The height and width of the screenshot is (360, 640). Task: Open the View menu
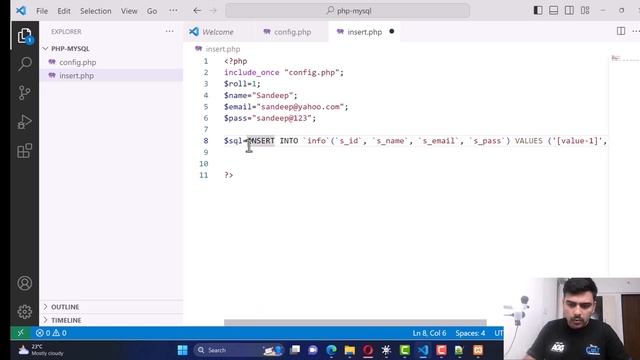(129, 11)
